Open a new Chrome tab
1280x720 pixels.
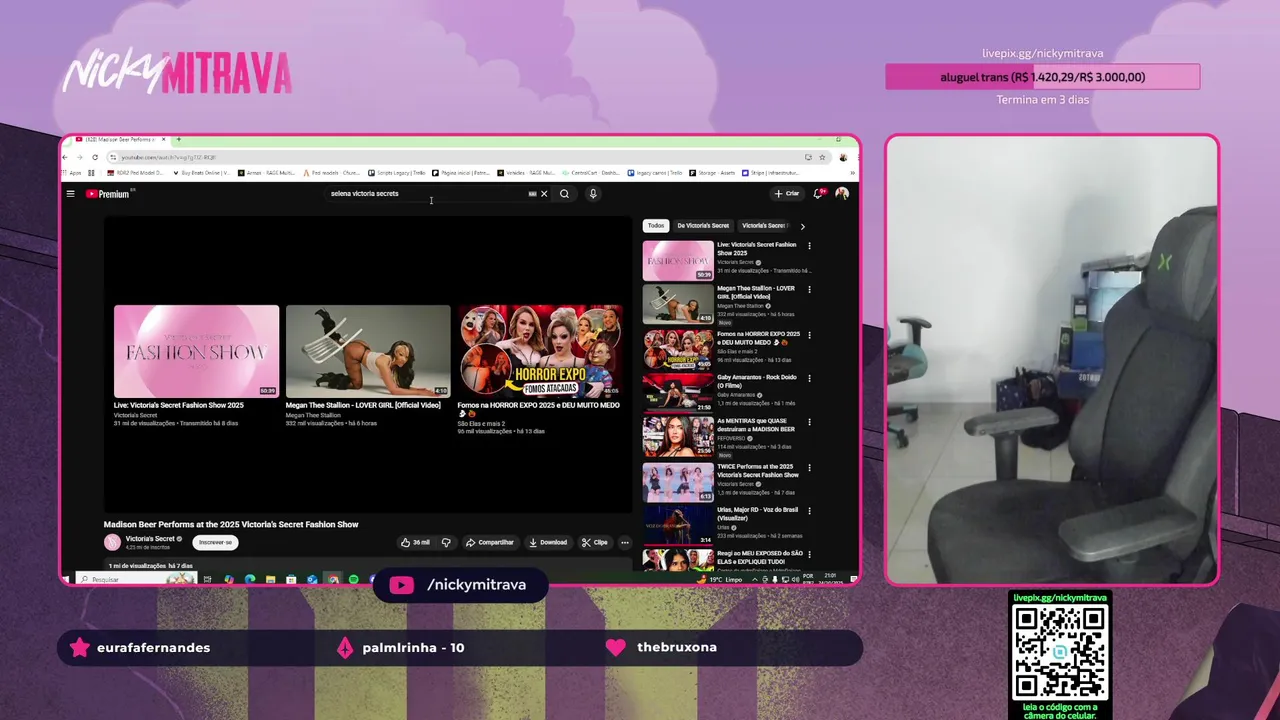pyautogui.click(x=178, y=139)
